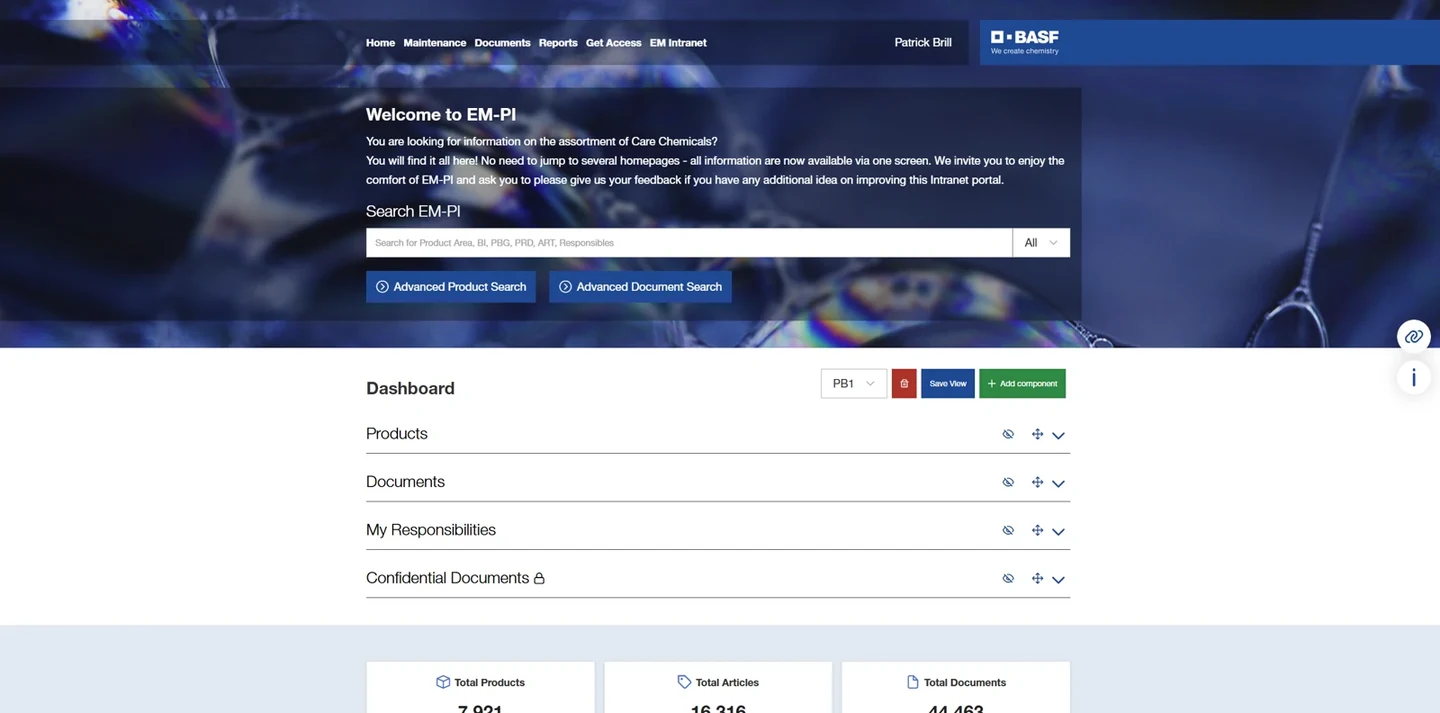
Task: Click the move handle for Products section
Action: coord(1037,434)
